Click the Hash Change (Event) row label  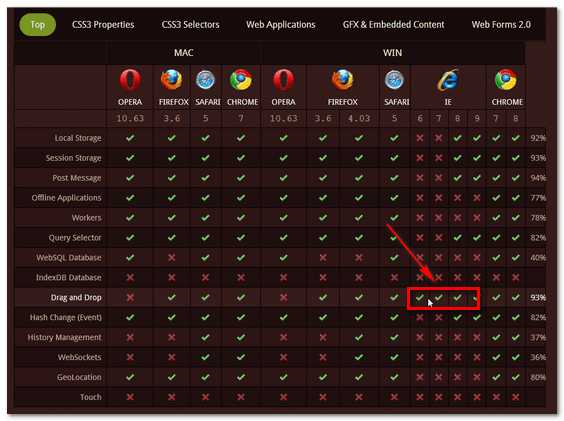65,317
